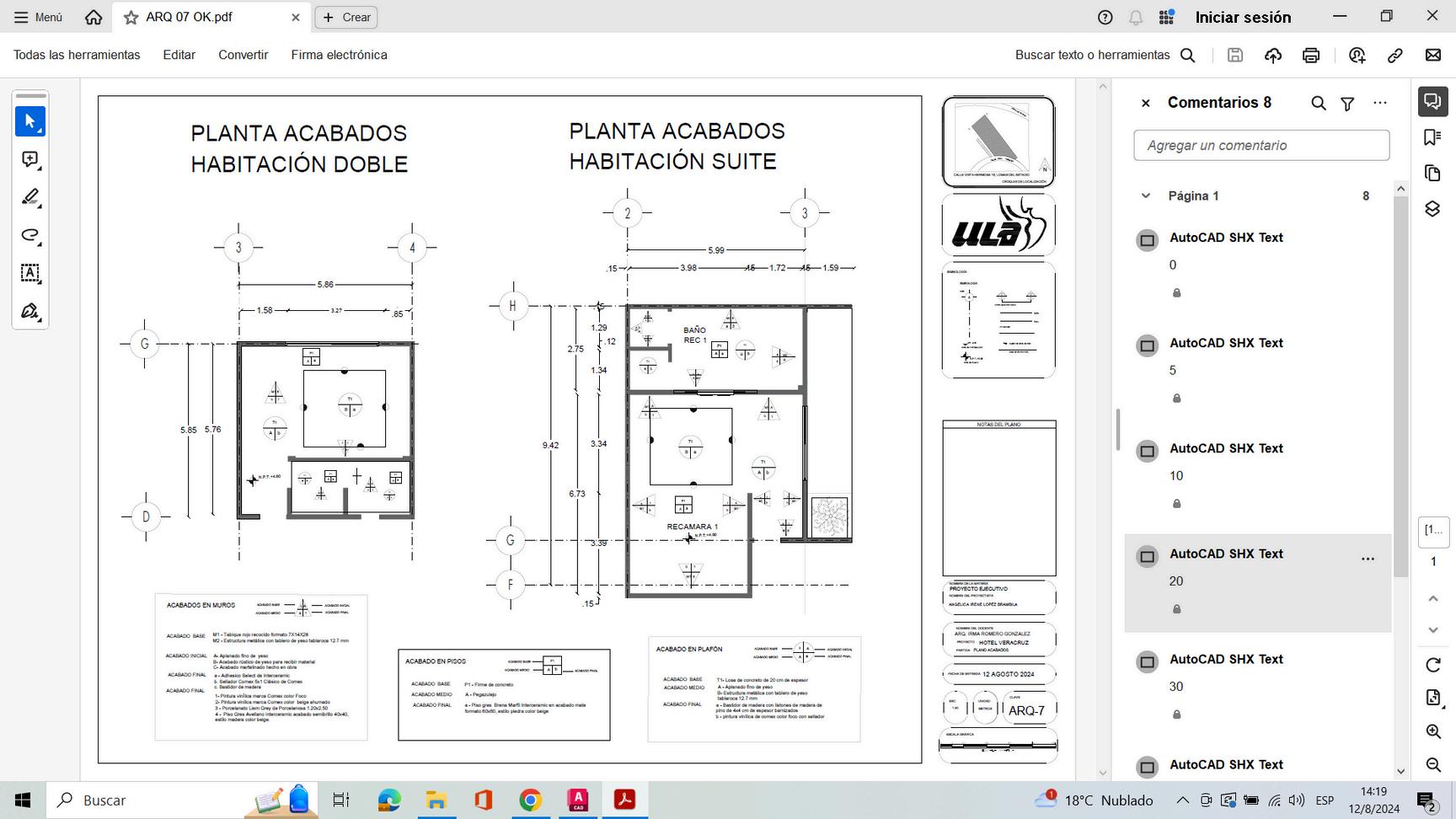Screen dimensions: 1456x819
Task: Choose the add comment tool
Action: [x=30, y=159]
